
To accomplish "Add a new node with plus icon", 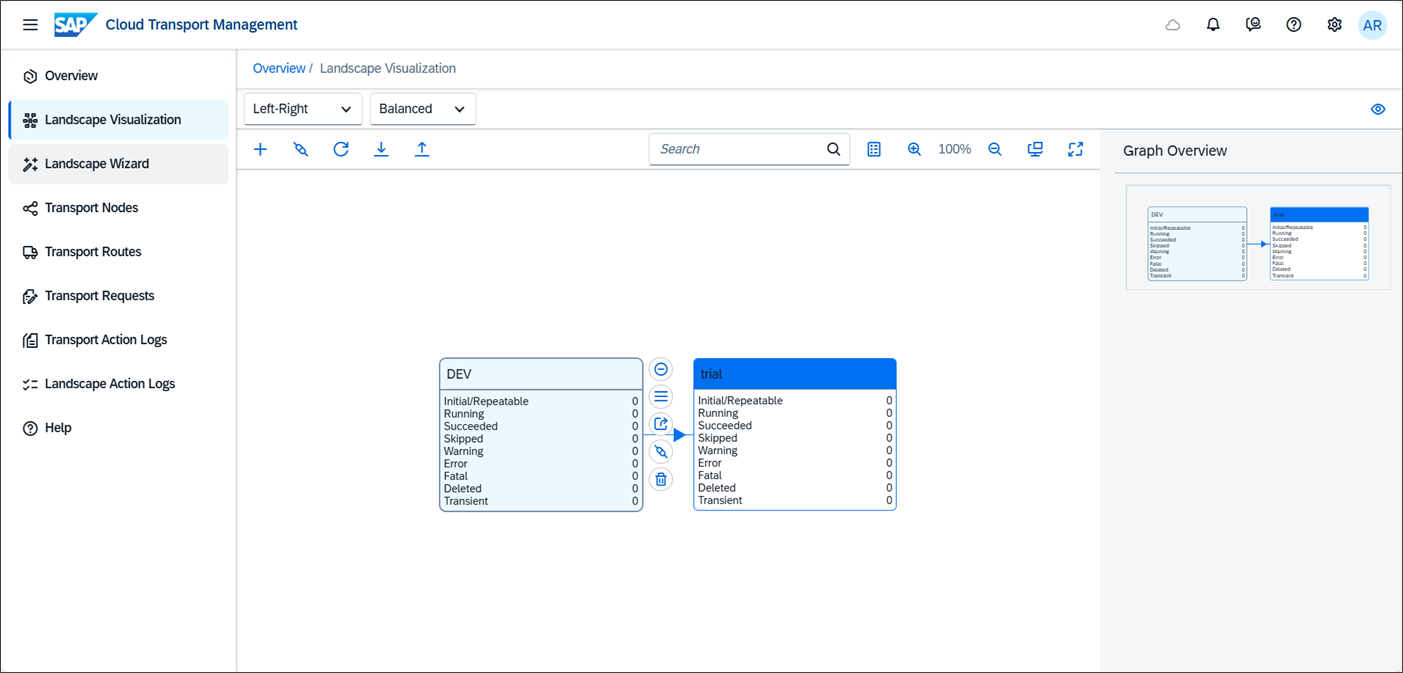I will pyautogui.click(x=260, y=149).
